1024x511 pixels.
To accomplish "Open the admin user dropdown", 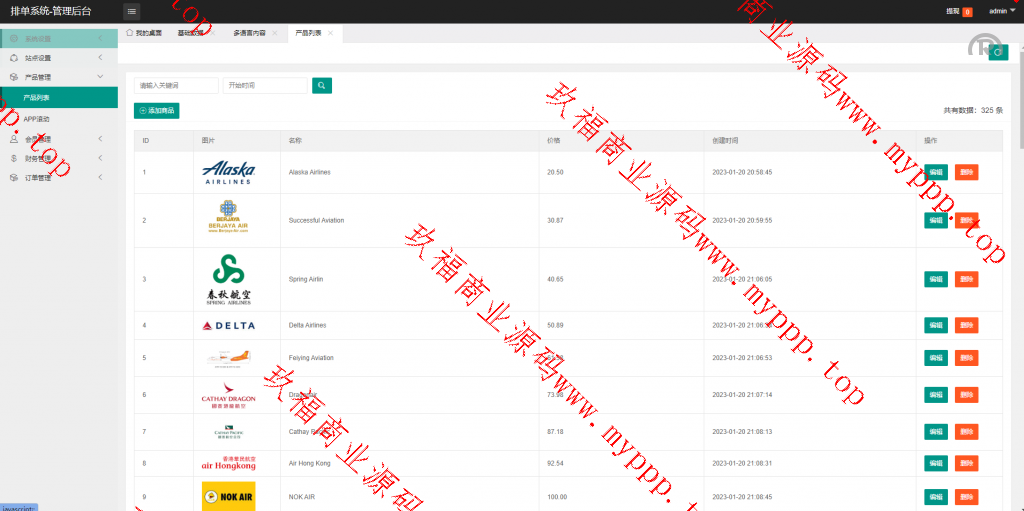I will [x=1001, y=11].
